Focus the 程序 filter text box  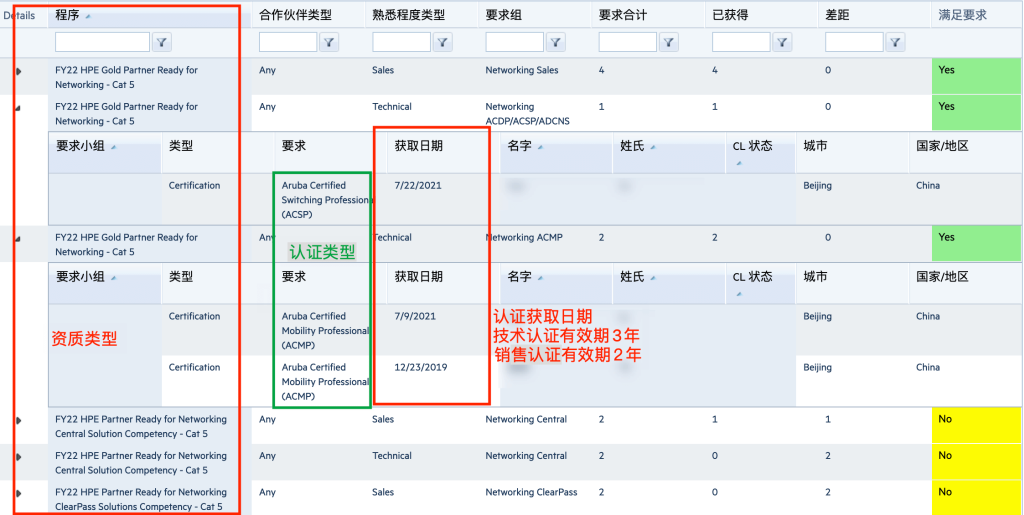click(x=103, y=42)
